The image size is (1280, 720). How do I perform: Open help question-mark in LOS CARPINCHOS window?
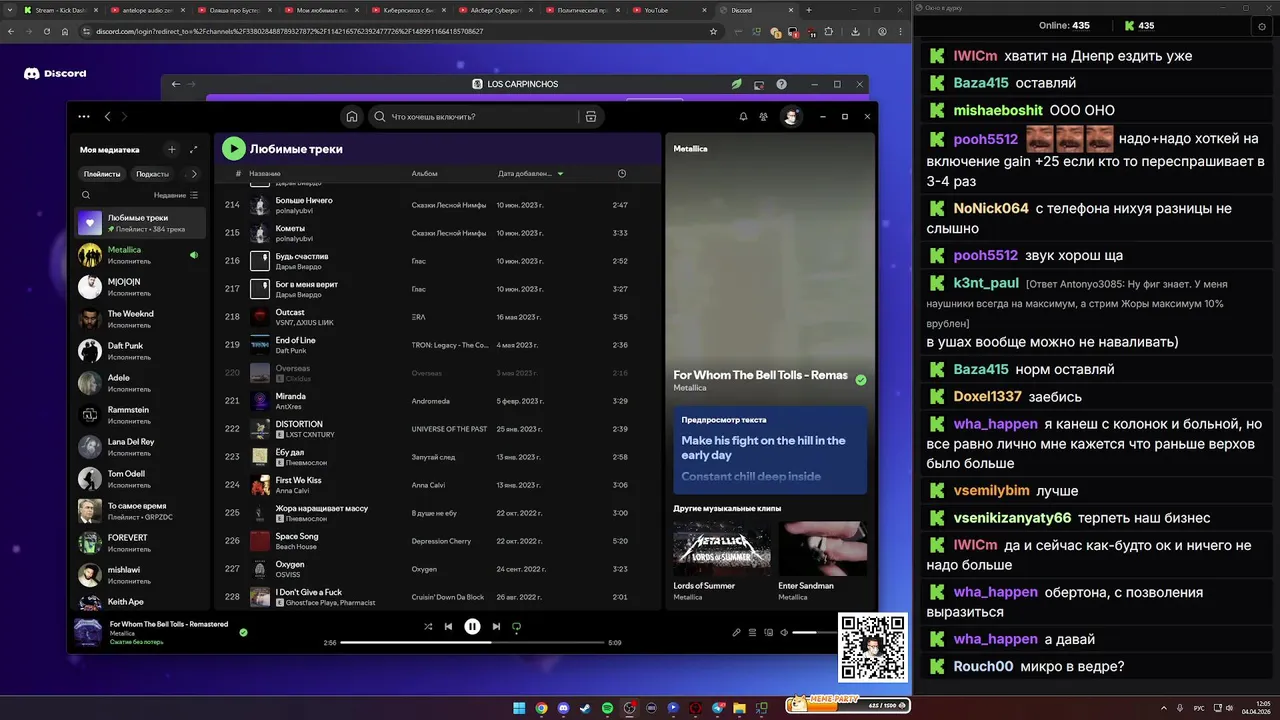tap(782, 84)
